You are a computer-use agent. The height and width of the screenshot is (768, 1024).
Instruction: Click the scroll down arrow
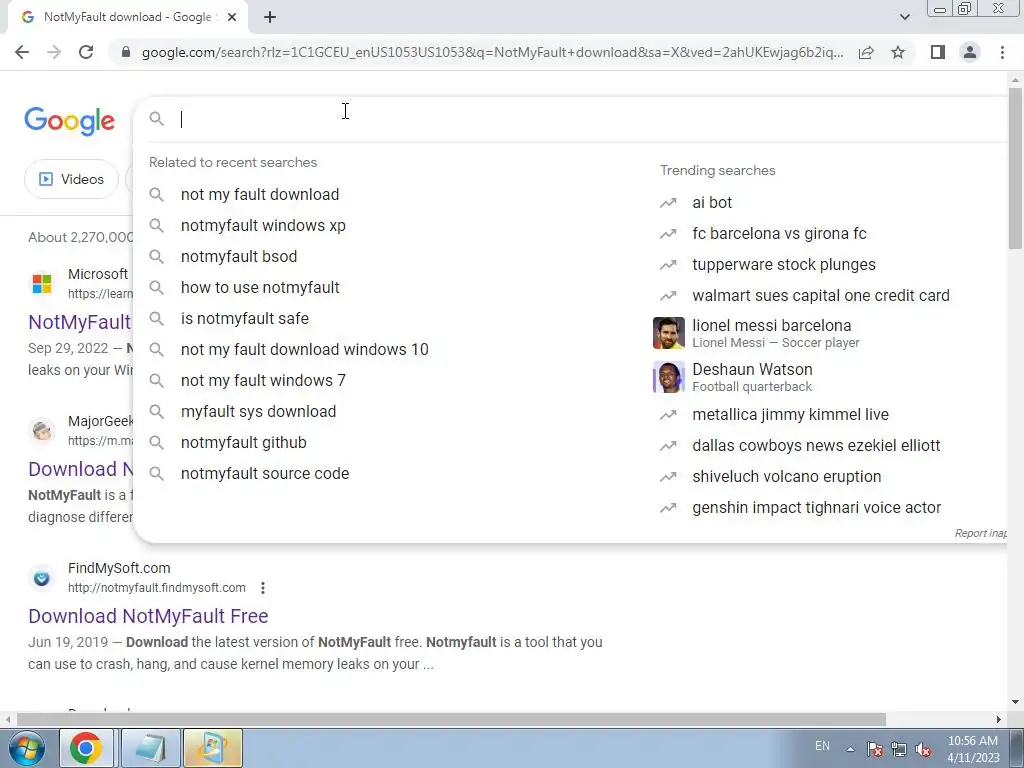point(1016,703)
